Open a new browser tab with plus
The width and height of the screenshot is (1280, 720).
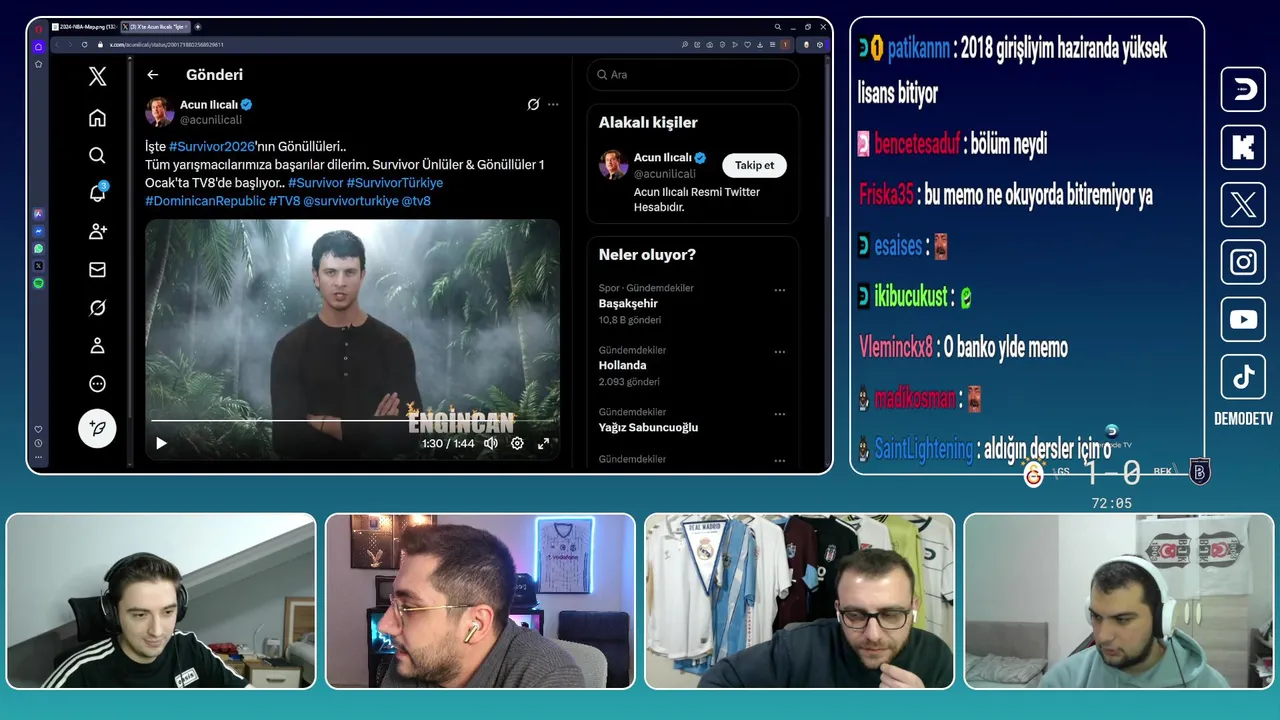[x=197, y=27]
